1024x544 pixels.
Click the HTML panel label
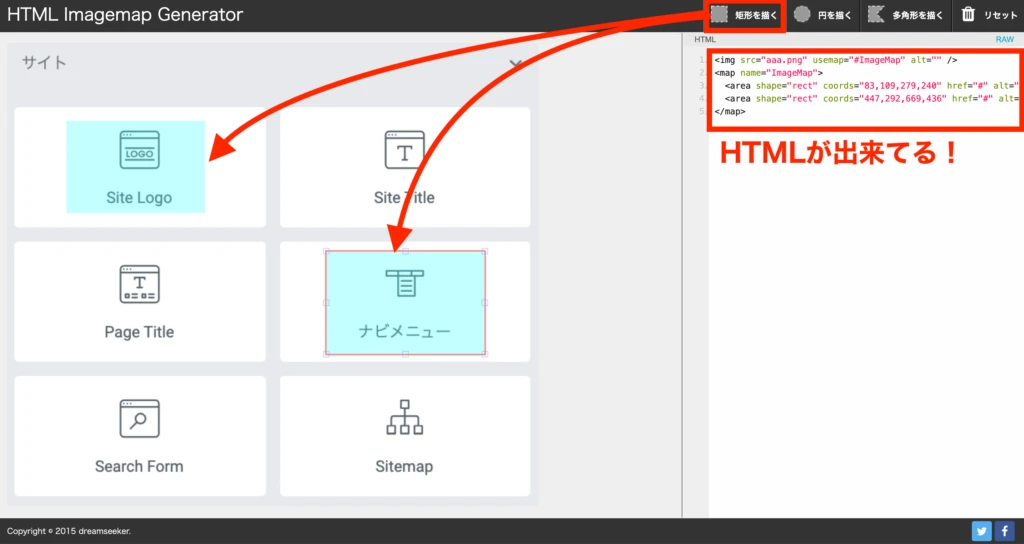pyautogui.click(x=705, y=40)
